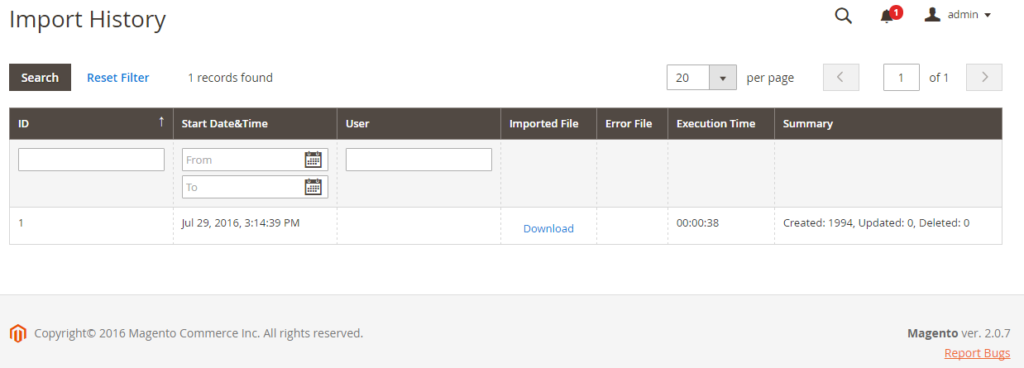The width and height of the screenshot is (1024, 368).
Task: Sort by User column header
Action: (x=357, y=123)
